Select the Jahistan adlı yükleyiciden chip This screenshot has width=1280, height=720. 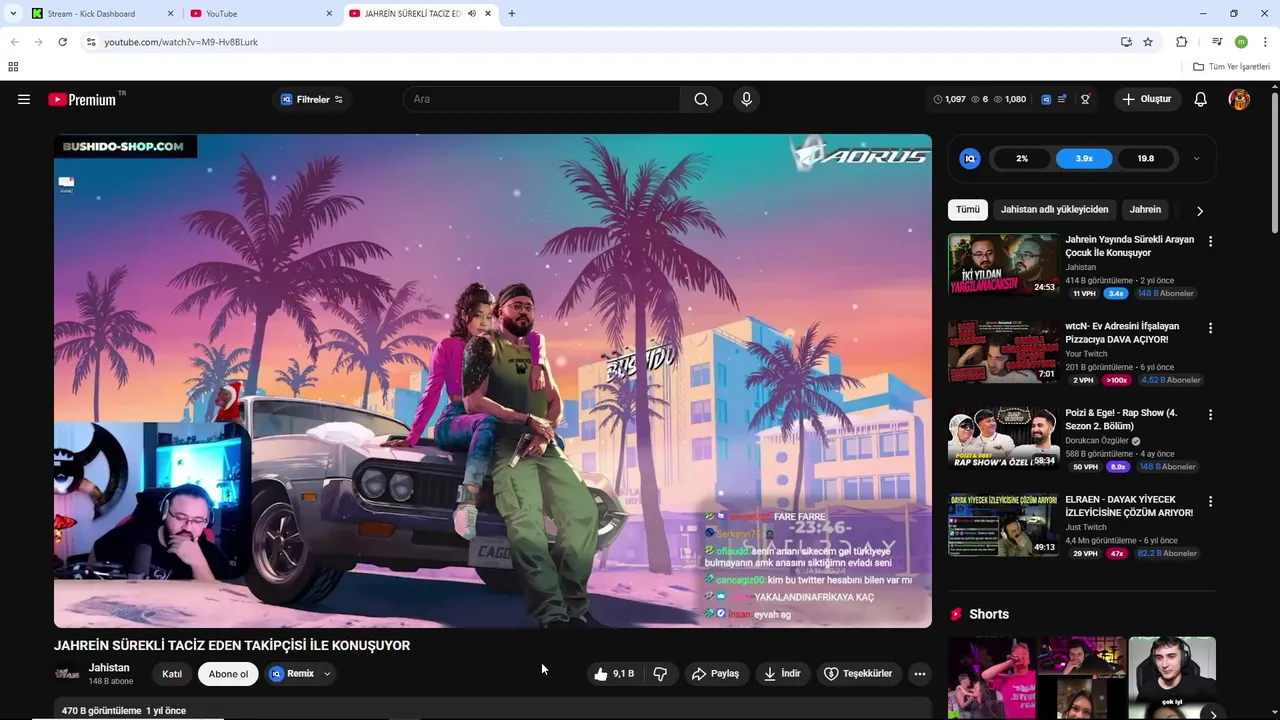tap(1055, 210)
